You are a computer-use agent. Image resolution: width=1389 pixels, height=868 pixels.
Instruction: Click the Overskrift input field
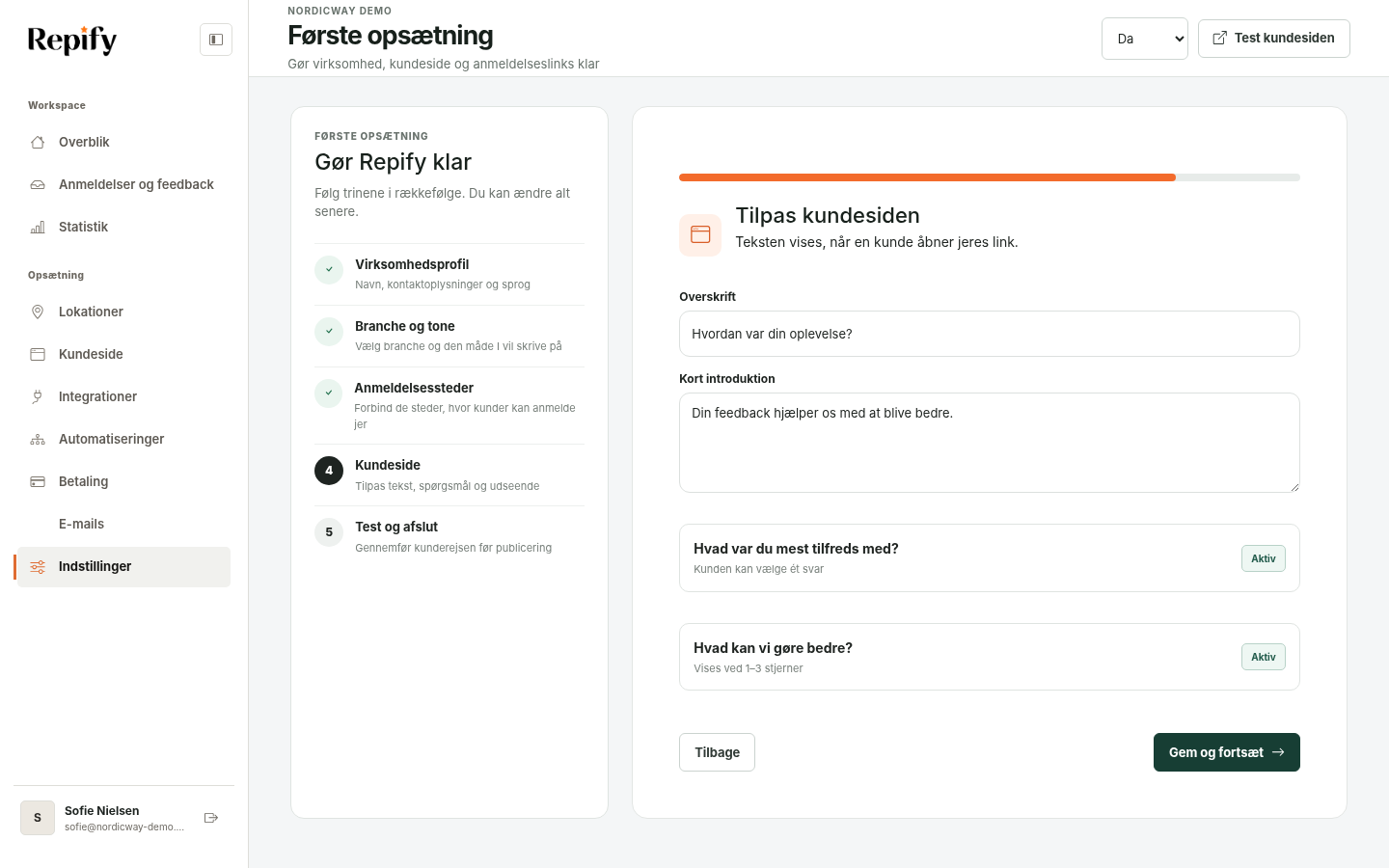pyautogui.click(x=990, y=334)
